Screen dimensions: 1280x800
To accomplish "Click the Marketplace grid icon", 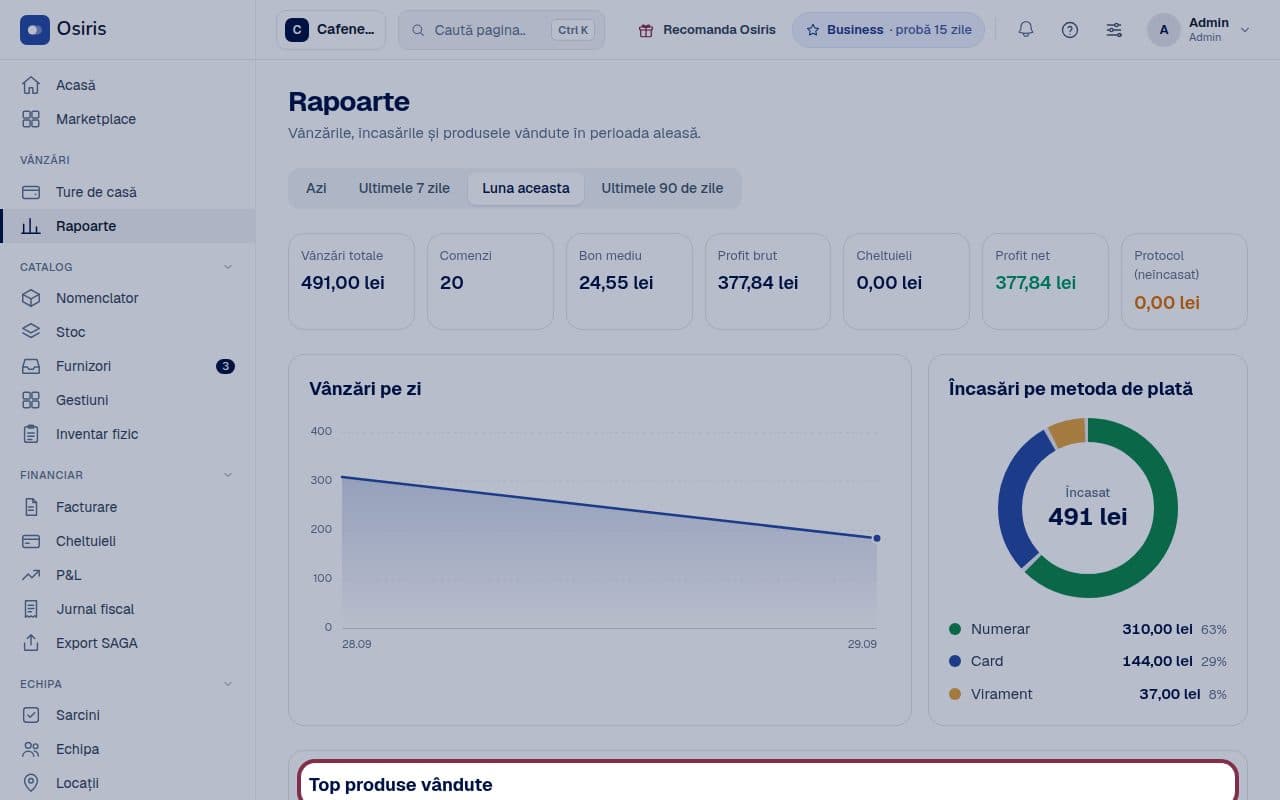I will pos(31,119).
